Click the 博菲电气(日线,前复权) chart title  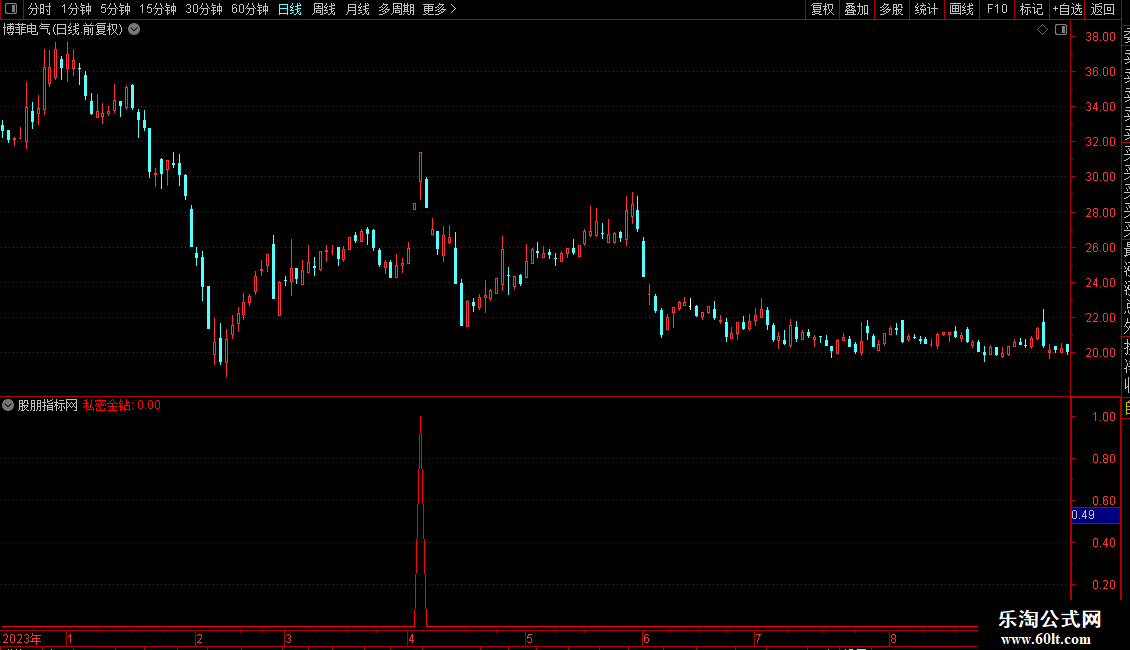(63, 30)
